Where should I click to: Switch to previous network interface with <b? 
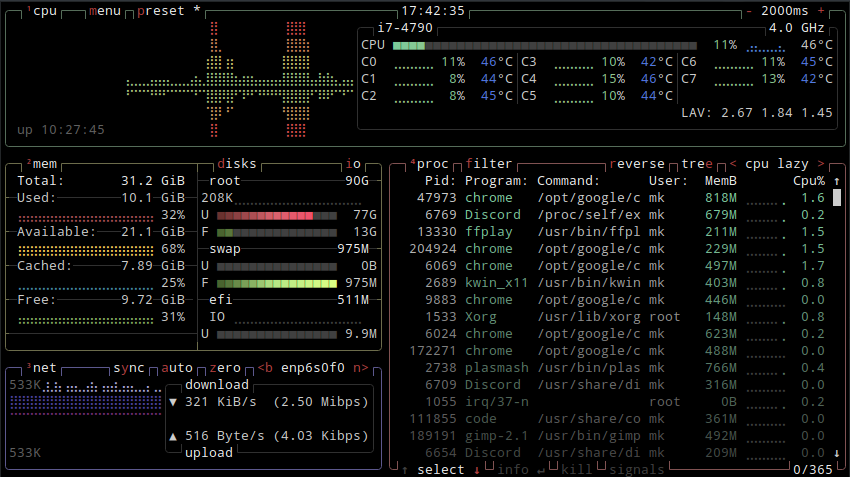pos(265,368)
